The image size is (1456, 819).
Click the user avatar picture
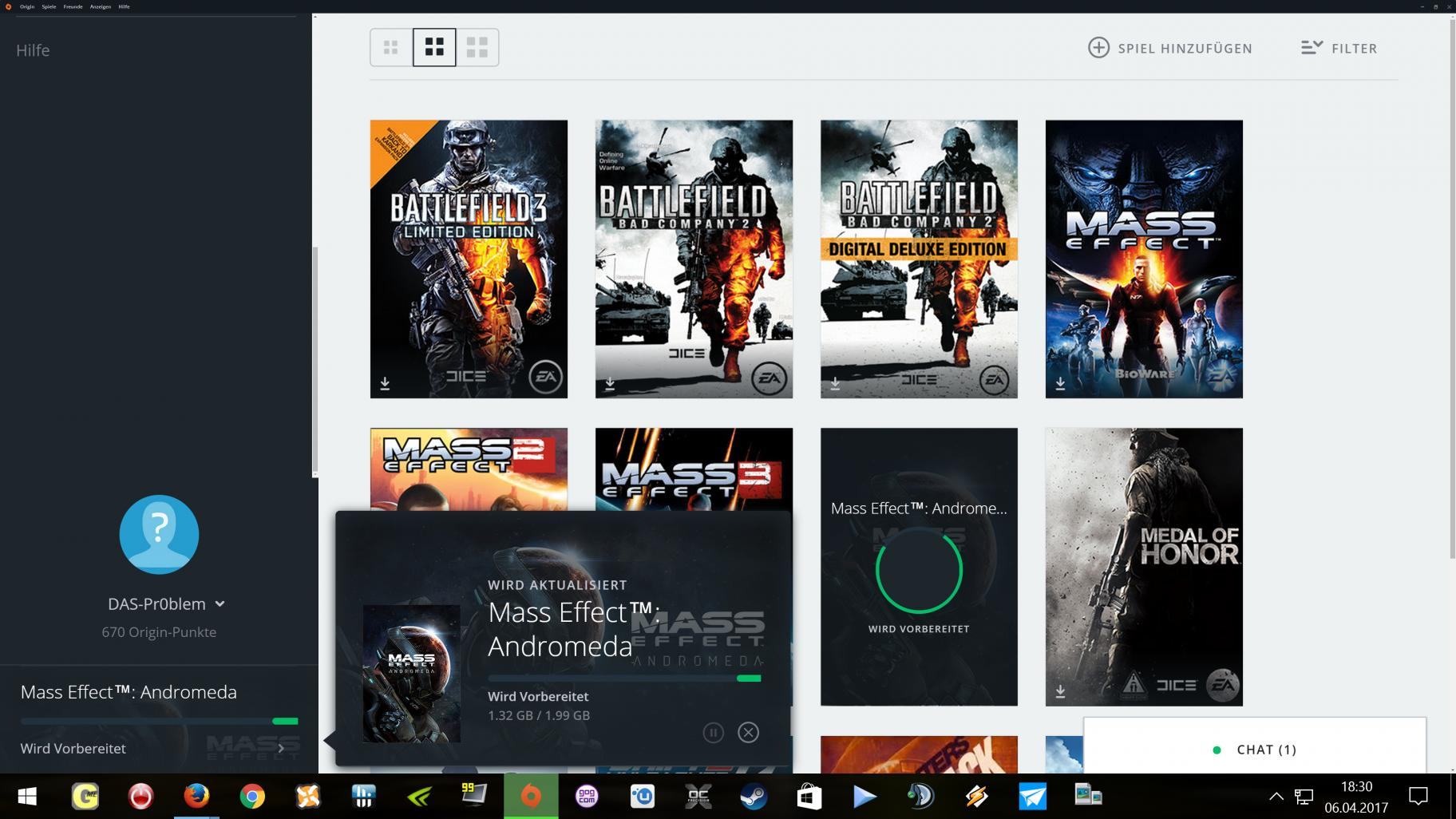point(159,534)
